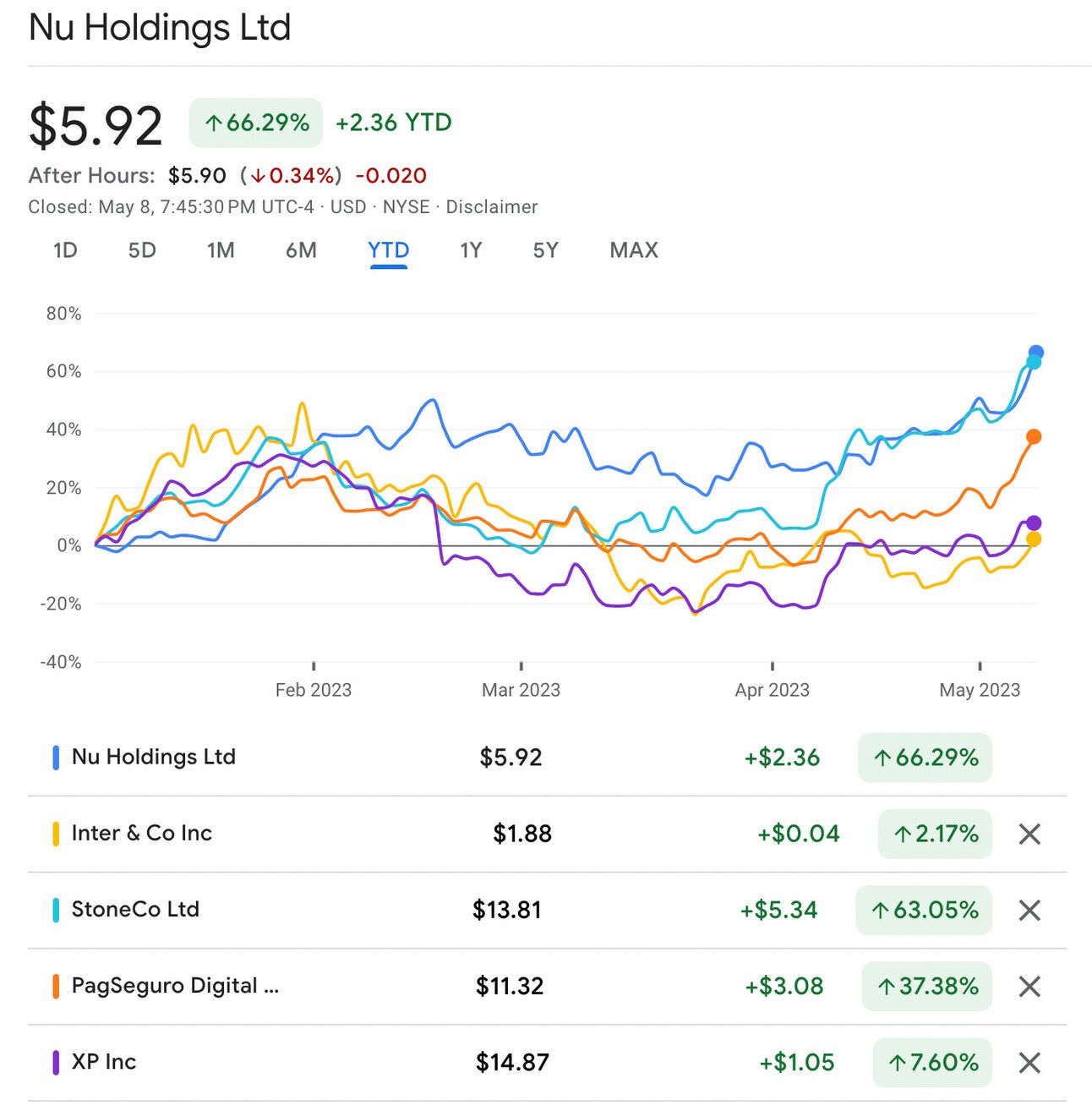Show the 1M chart range
This screenshot has width=1092, height=1111.
221,250
